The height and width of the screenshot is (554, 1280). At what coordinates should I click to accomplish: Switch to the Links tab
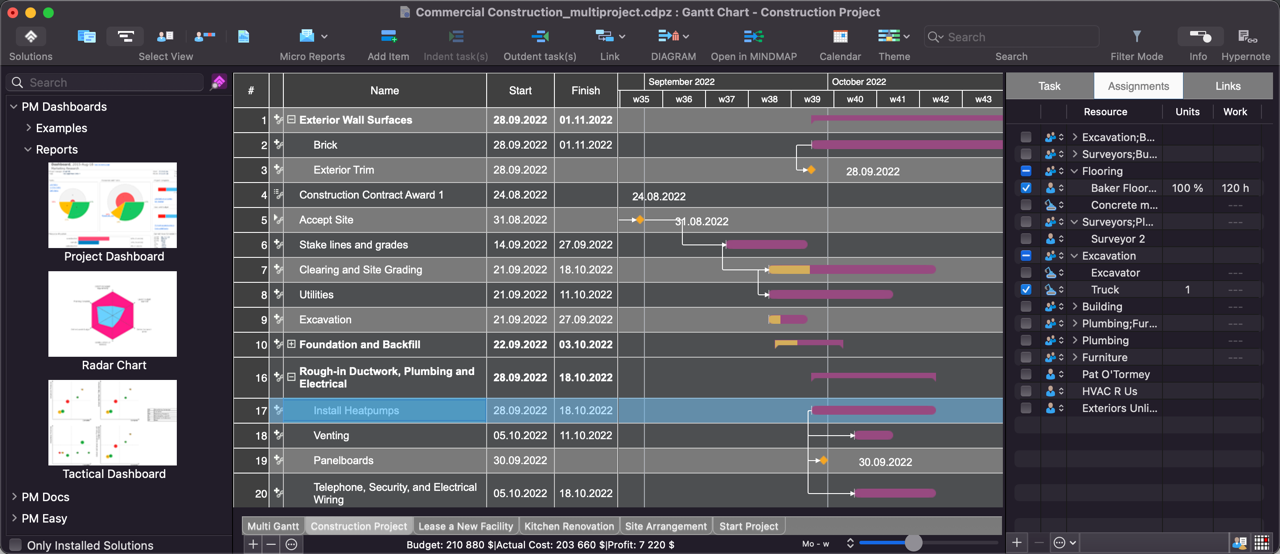[x=1227, y=86]
